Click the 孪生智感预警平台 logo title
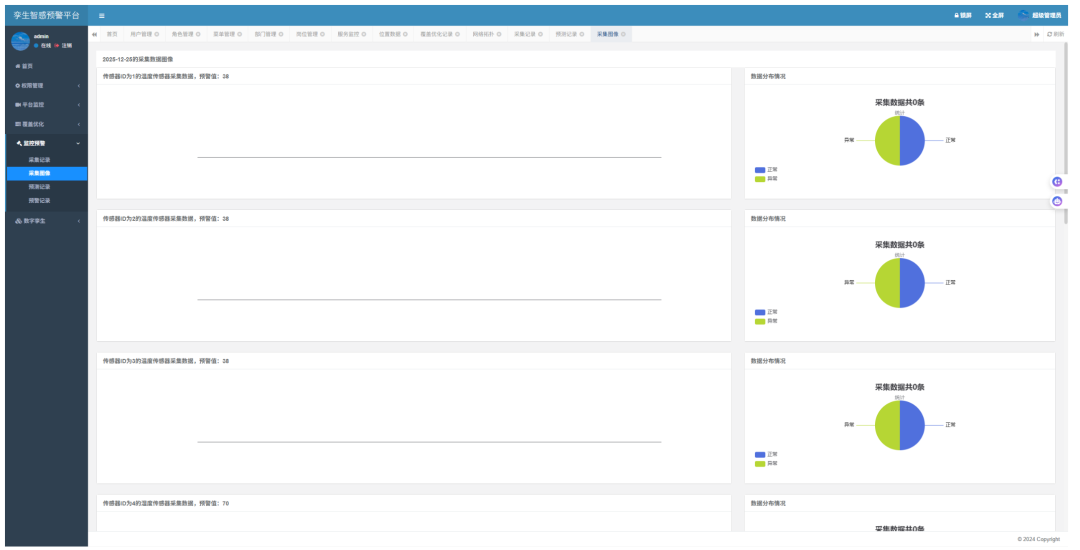The height and width of the screenshot is (550, 1080). point(47,15)
